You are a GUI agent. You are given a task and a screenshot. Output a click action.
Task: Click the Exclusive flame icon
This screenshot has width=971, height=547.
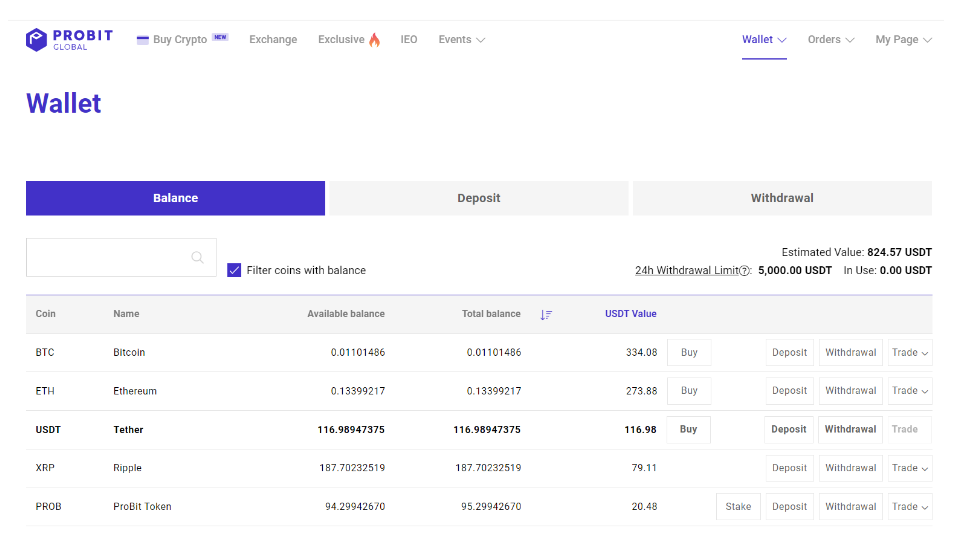375,40
